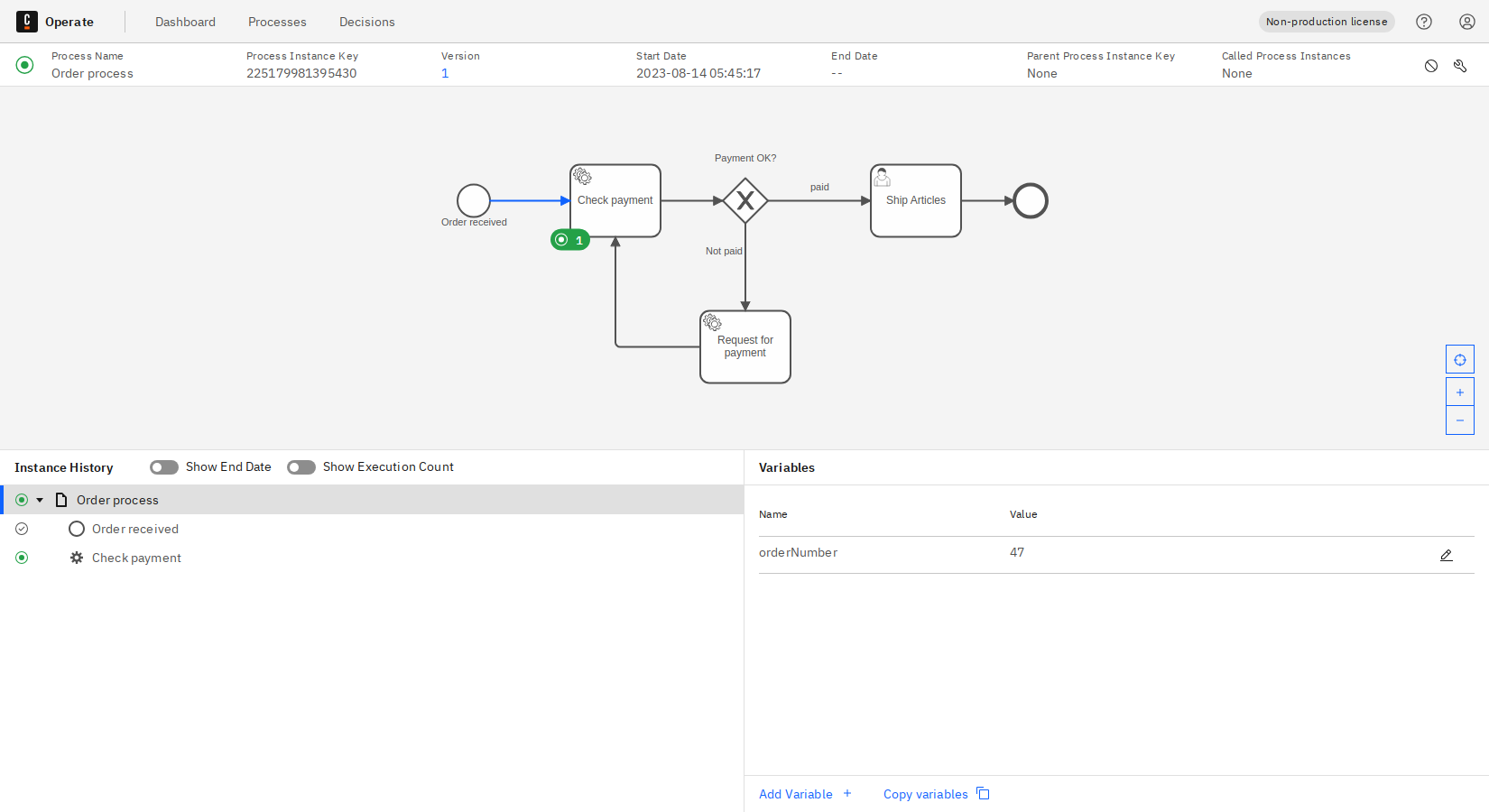Cancel the process instance via the no-entry icon
1489x812 pixels.
(x=1431, y=65)
